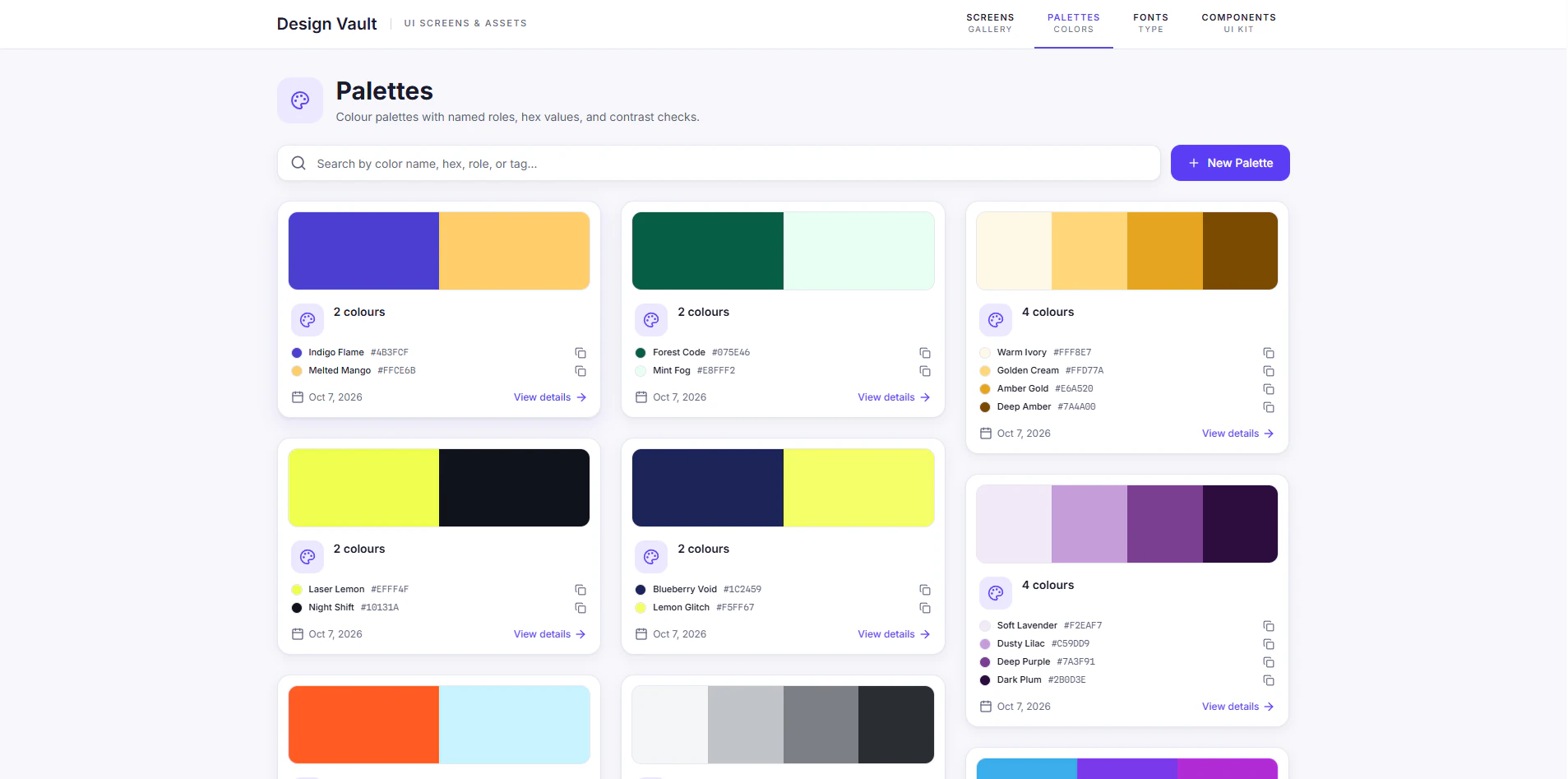
Task: View details of Forest Code palette
Action: coord(894,397)
